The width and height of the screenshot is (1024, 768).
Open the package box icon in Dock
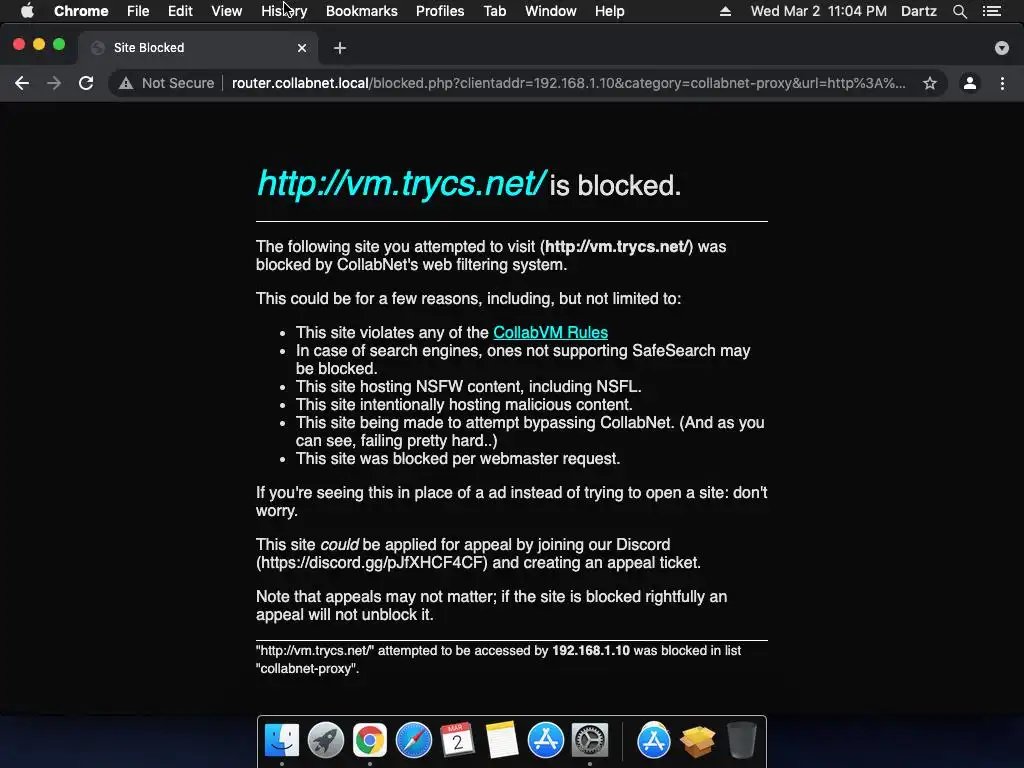tap(697, 741)
